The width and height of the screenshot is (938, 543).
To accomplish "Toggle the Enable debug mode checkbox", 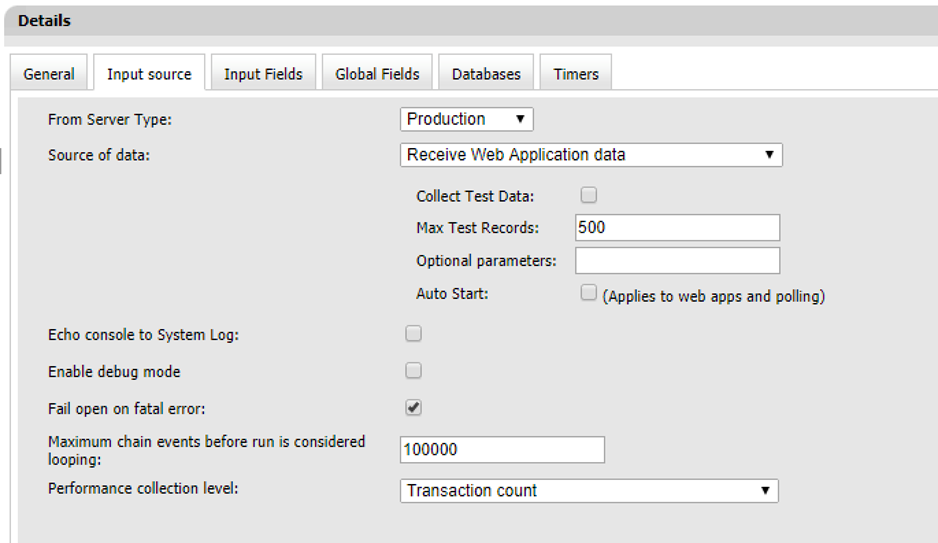I will (x=413, y=371).
